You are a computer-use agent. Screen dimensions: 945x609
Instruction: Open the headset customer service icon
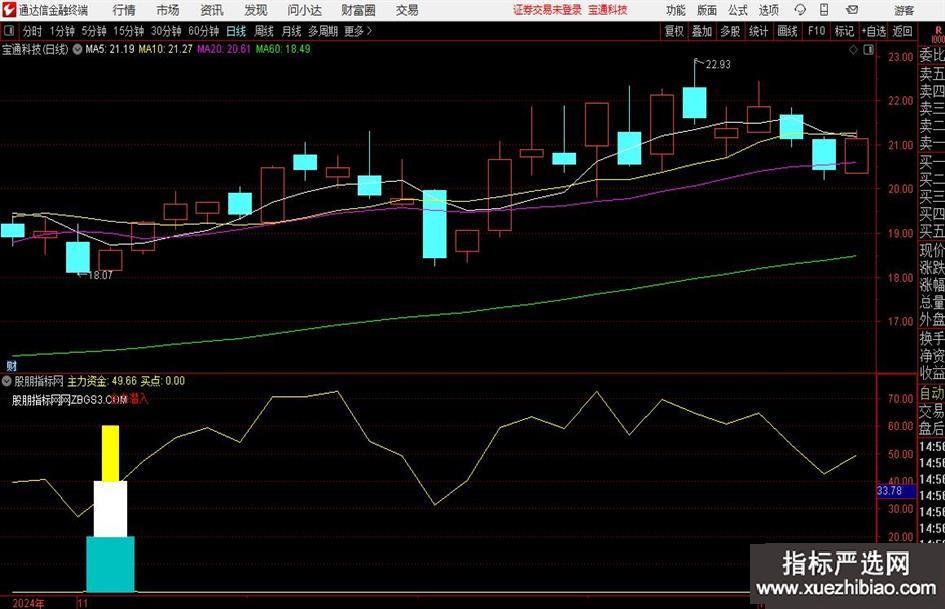[800, 10]
